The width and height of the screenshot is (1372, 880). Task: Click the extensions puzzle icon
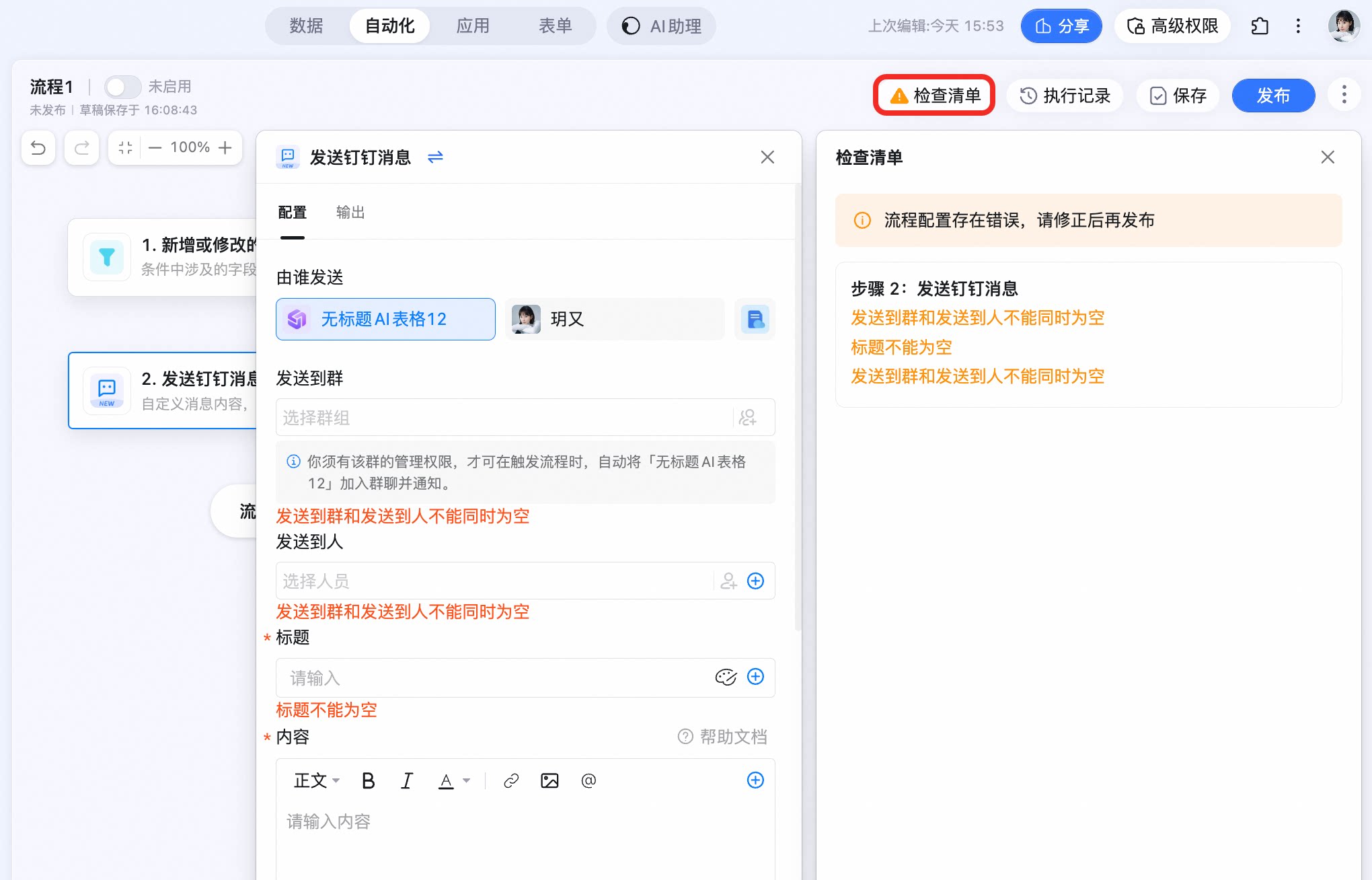[x=1260, y=26]
